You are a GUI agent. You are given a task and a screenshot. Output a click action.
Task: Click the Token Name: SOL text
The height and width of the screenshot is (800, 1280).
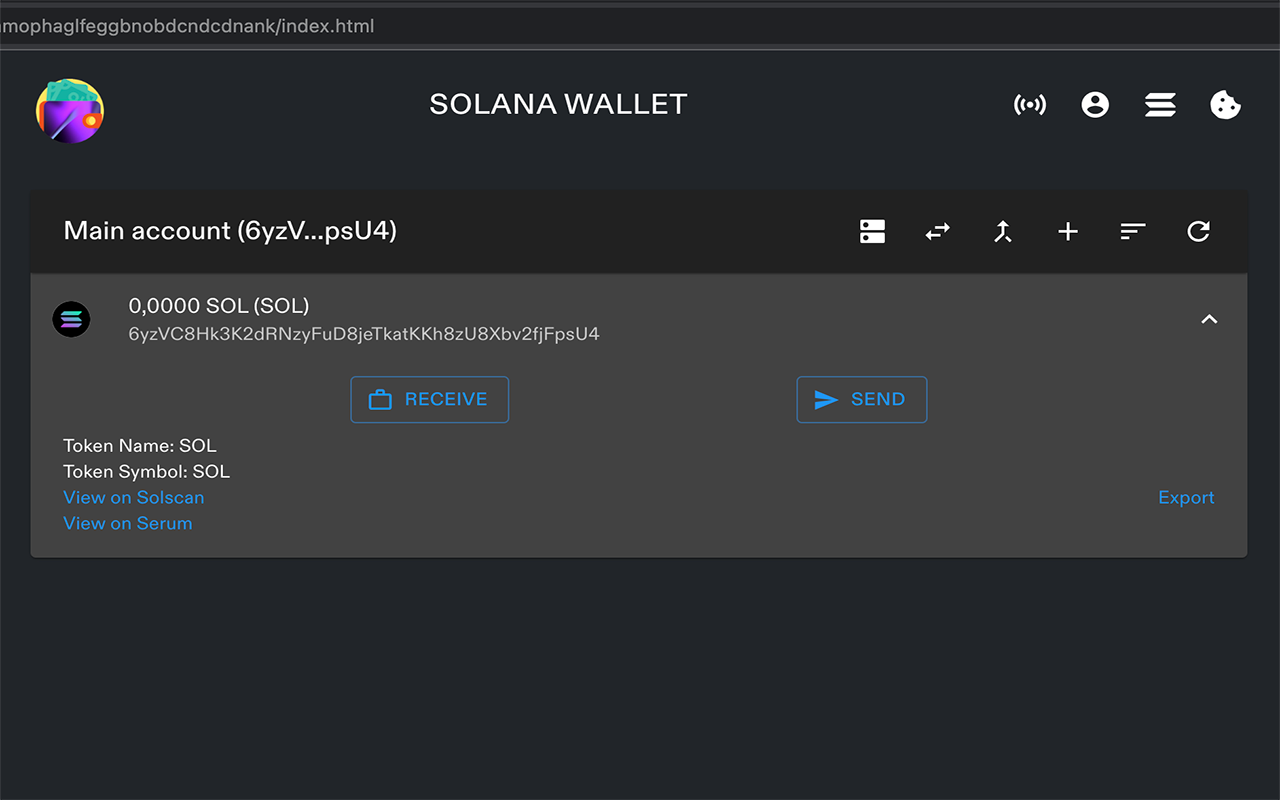coord(140,445)
